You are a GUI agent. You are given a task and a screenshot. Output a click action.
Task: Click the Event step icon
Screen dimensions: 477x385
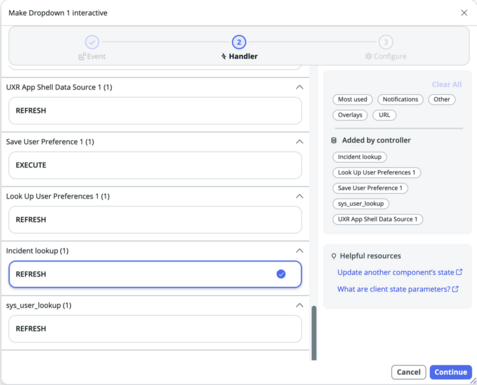tap(82, 56)
